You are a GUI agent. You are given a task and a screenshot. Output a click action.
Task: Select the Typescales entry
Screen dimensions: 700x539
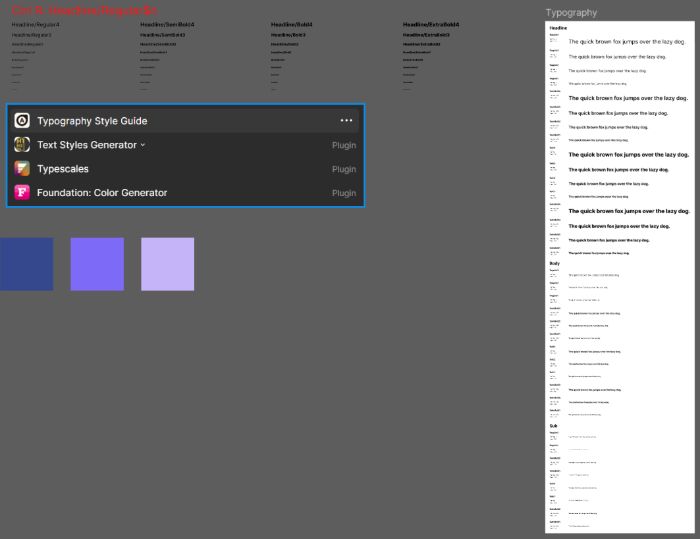click(x=185, y=169)
